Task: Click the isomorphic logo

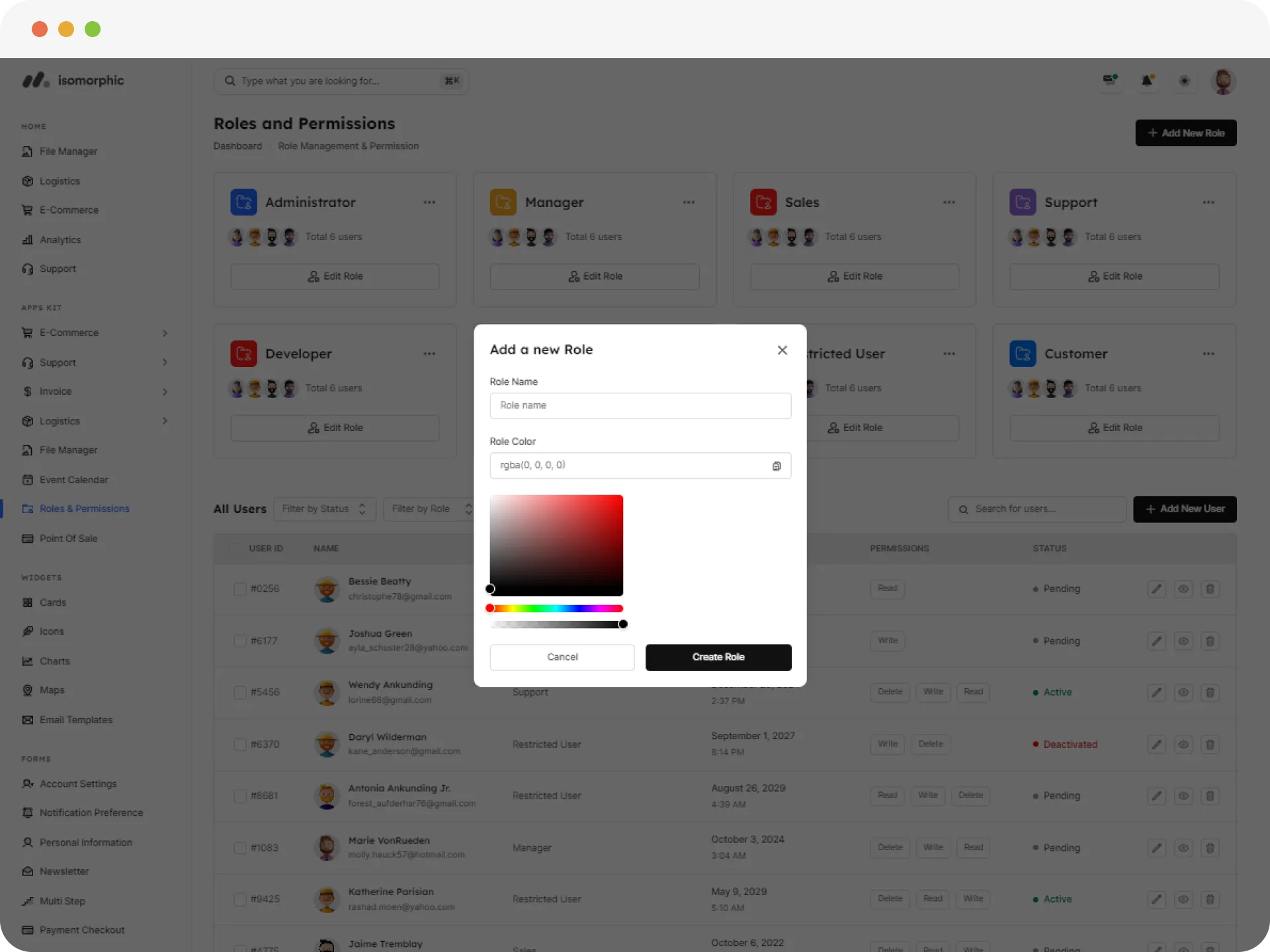Action: (73, 81)
